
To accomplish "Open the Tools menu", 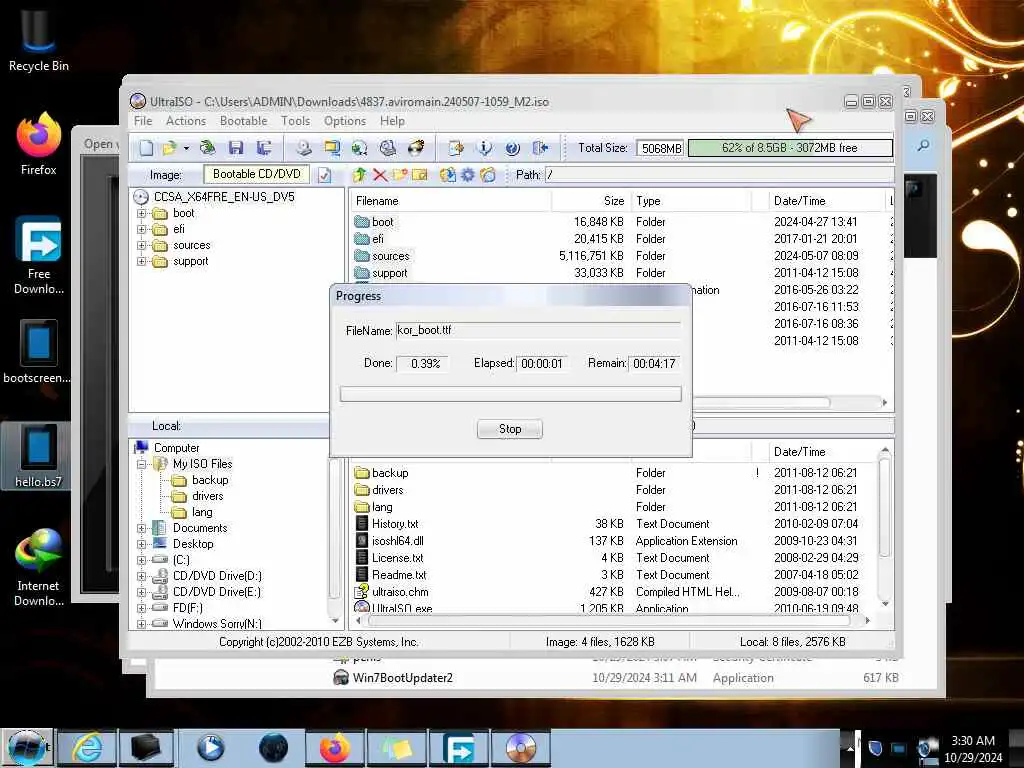I will [x=295, y=121].
